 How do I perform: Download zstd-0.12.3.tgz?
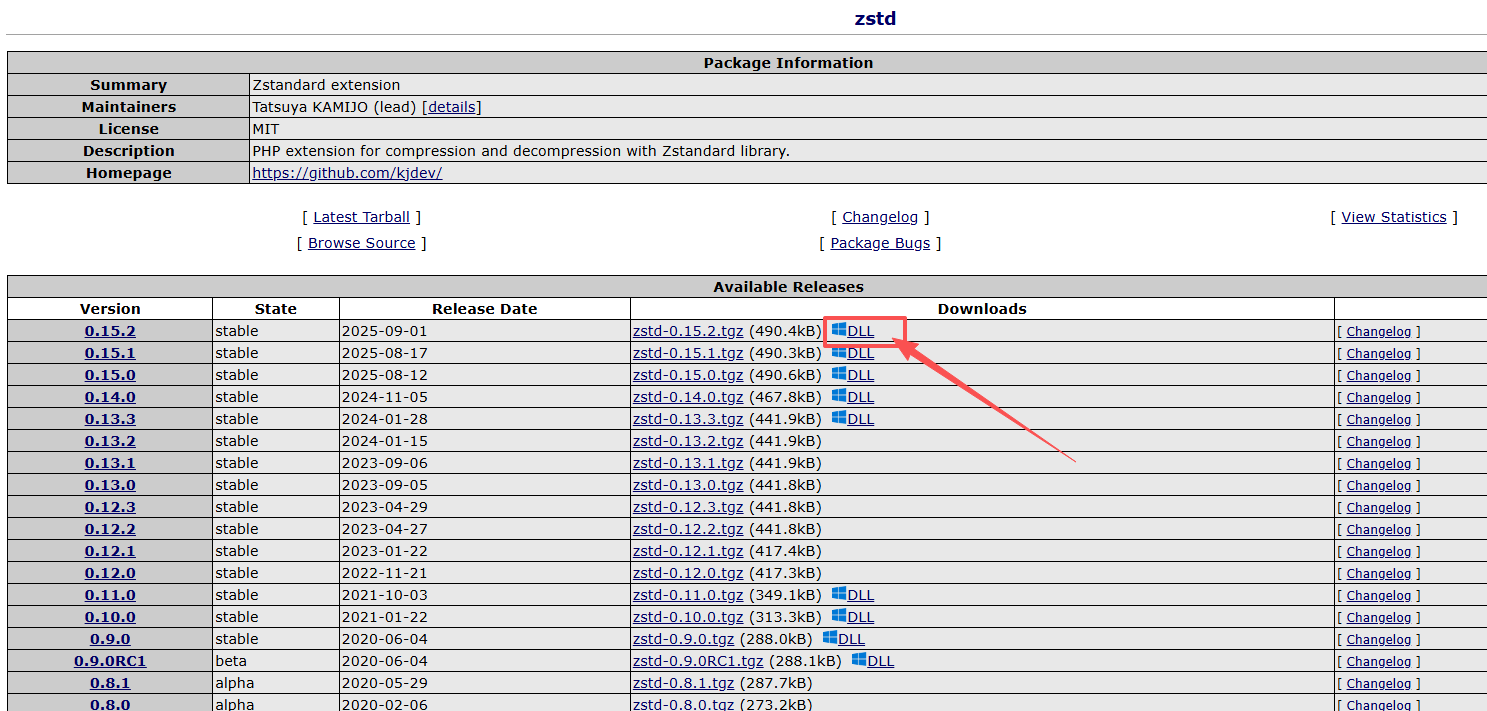coord(688,507)
